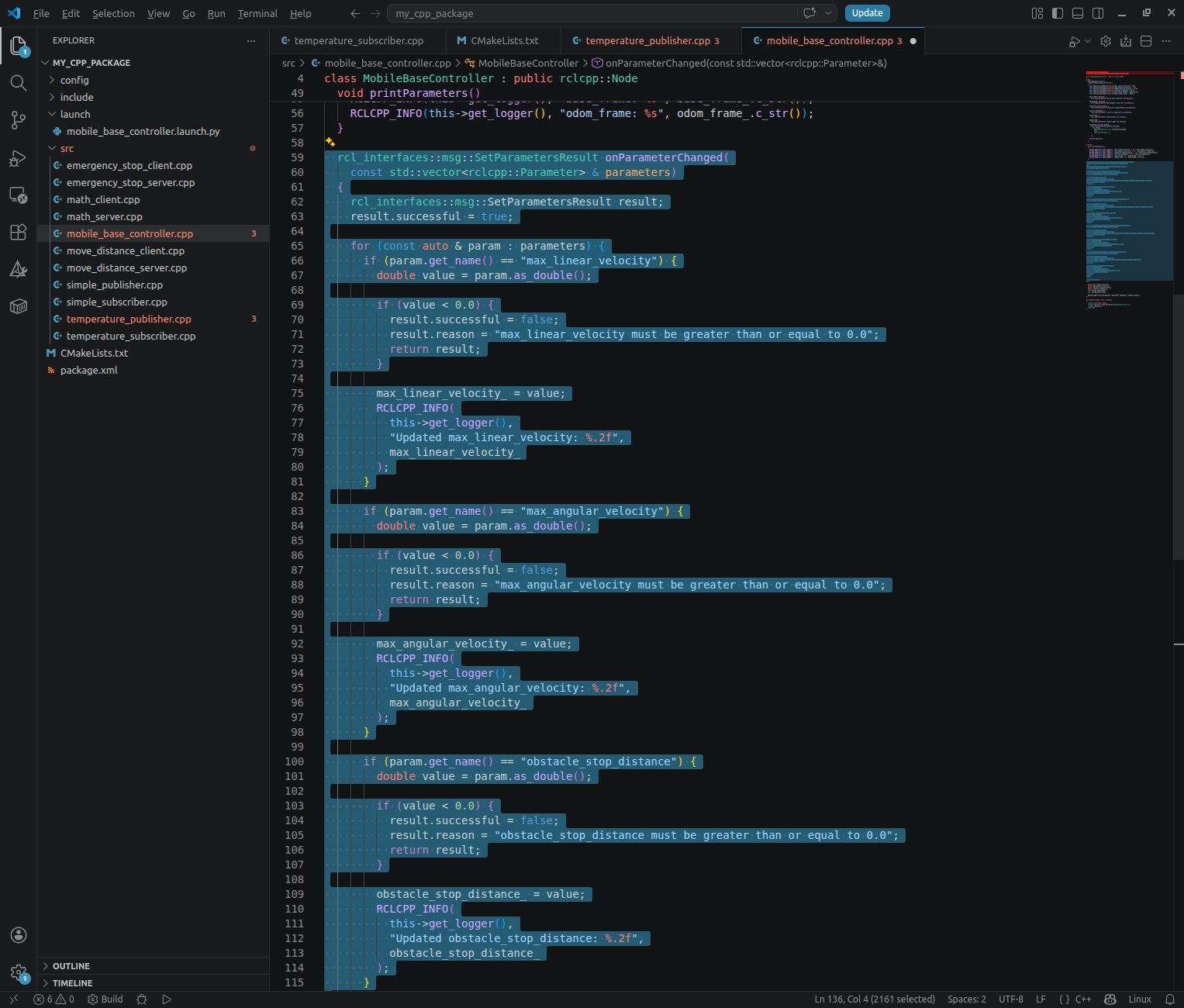1184x1008 pixels.
Task: Open the Accounts menu
Action: point(18,935)
